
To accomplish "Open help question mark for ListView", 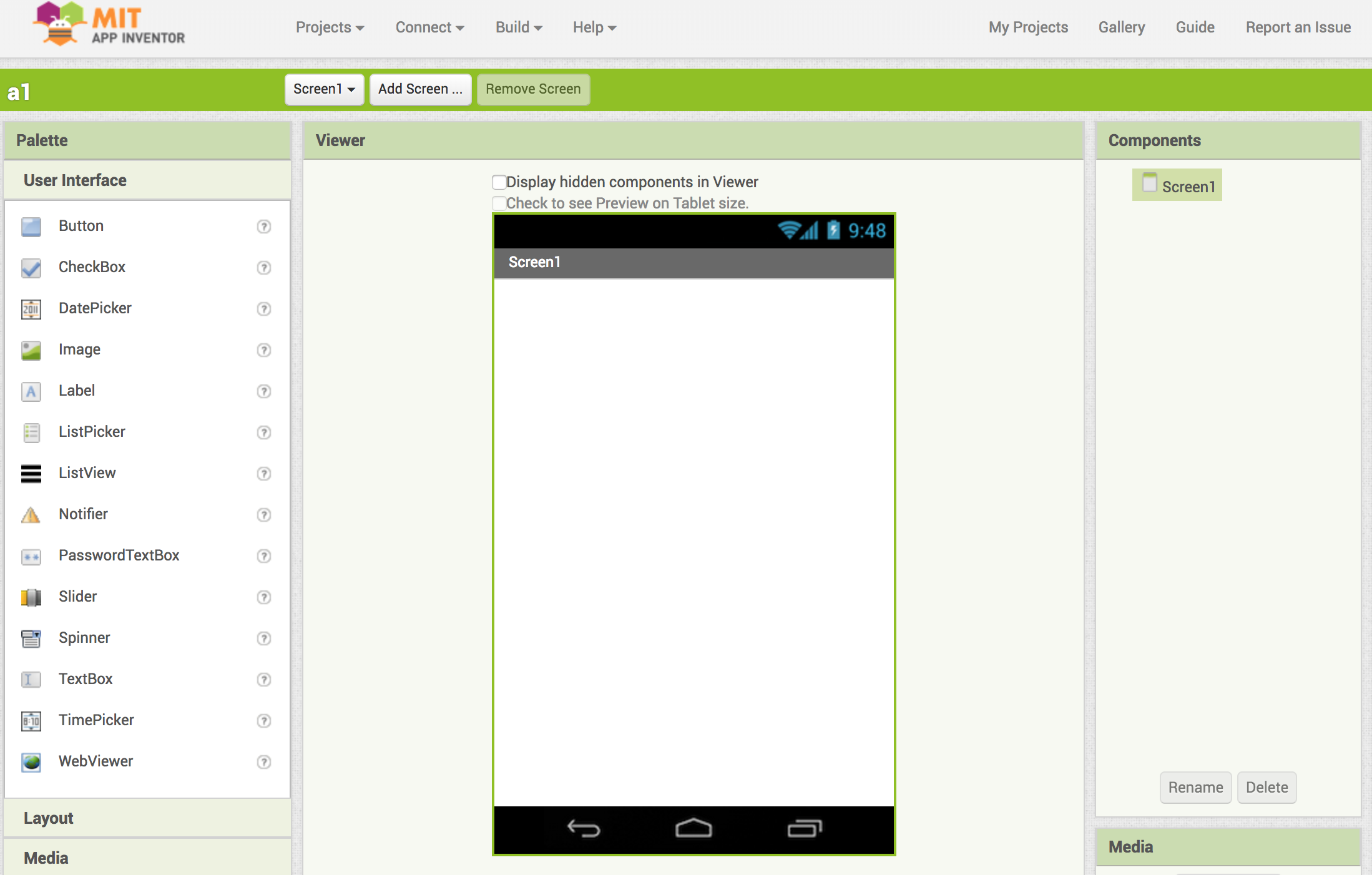I will 264,474.
